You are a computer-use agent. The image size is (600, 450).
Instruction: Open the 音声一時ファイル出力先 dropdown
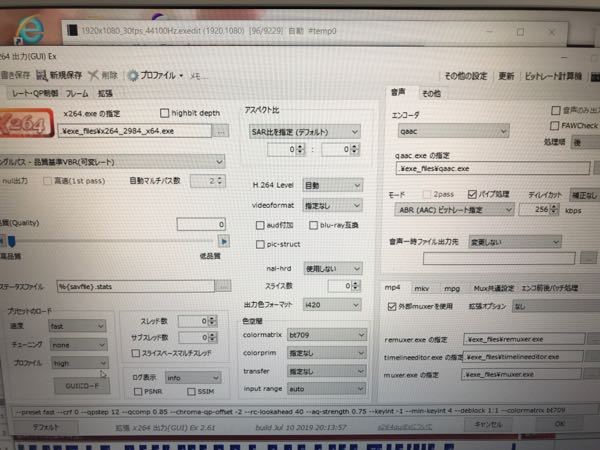click(515, 242)
